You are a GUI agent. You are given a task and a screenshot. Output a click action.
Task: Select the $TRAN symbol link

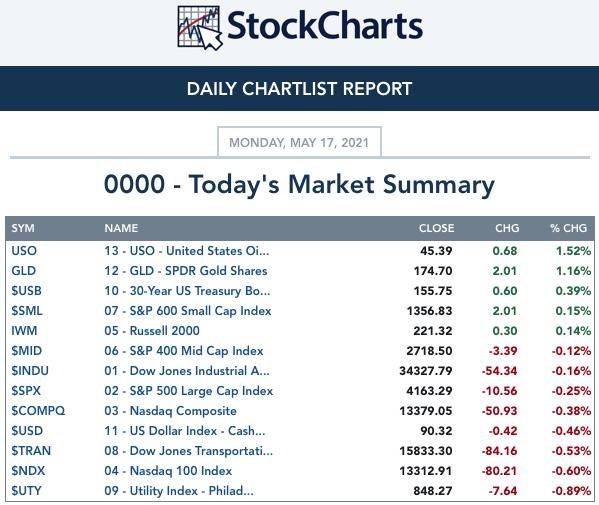[x=31, y=451]
